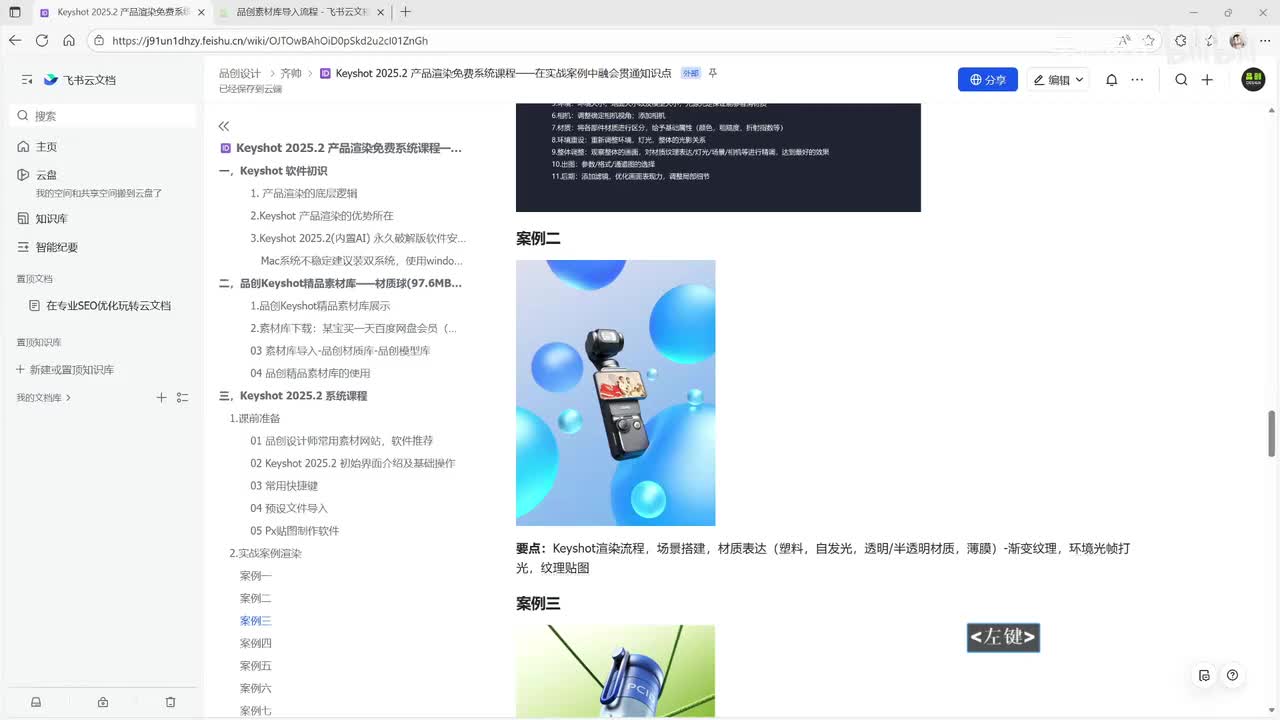Image resolution: width=1280 pixels, height=720 pixels.
Task: Close the Keyshot 2025.2 browser tab
Action: [x=201, y=13]
